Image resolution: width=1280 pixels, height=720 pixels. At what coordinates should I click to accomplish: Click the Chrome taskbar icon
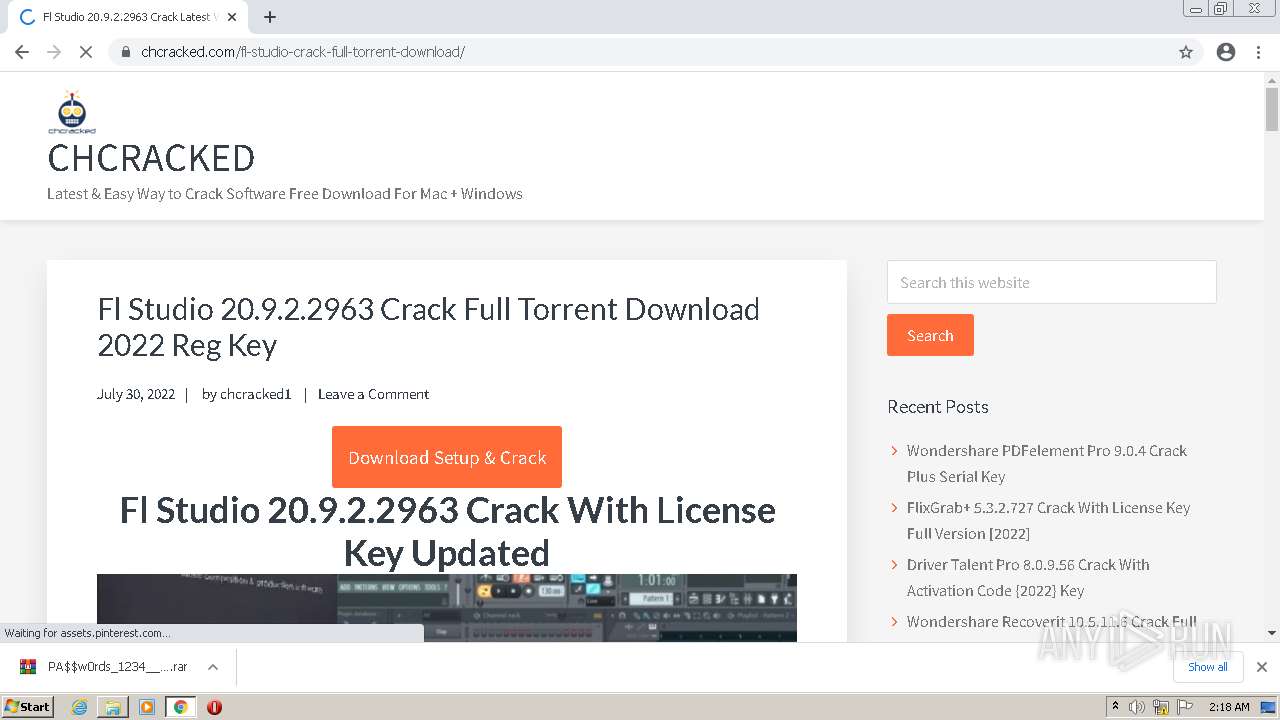pos(180,707)
